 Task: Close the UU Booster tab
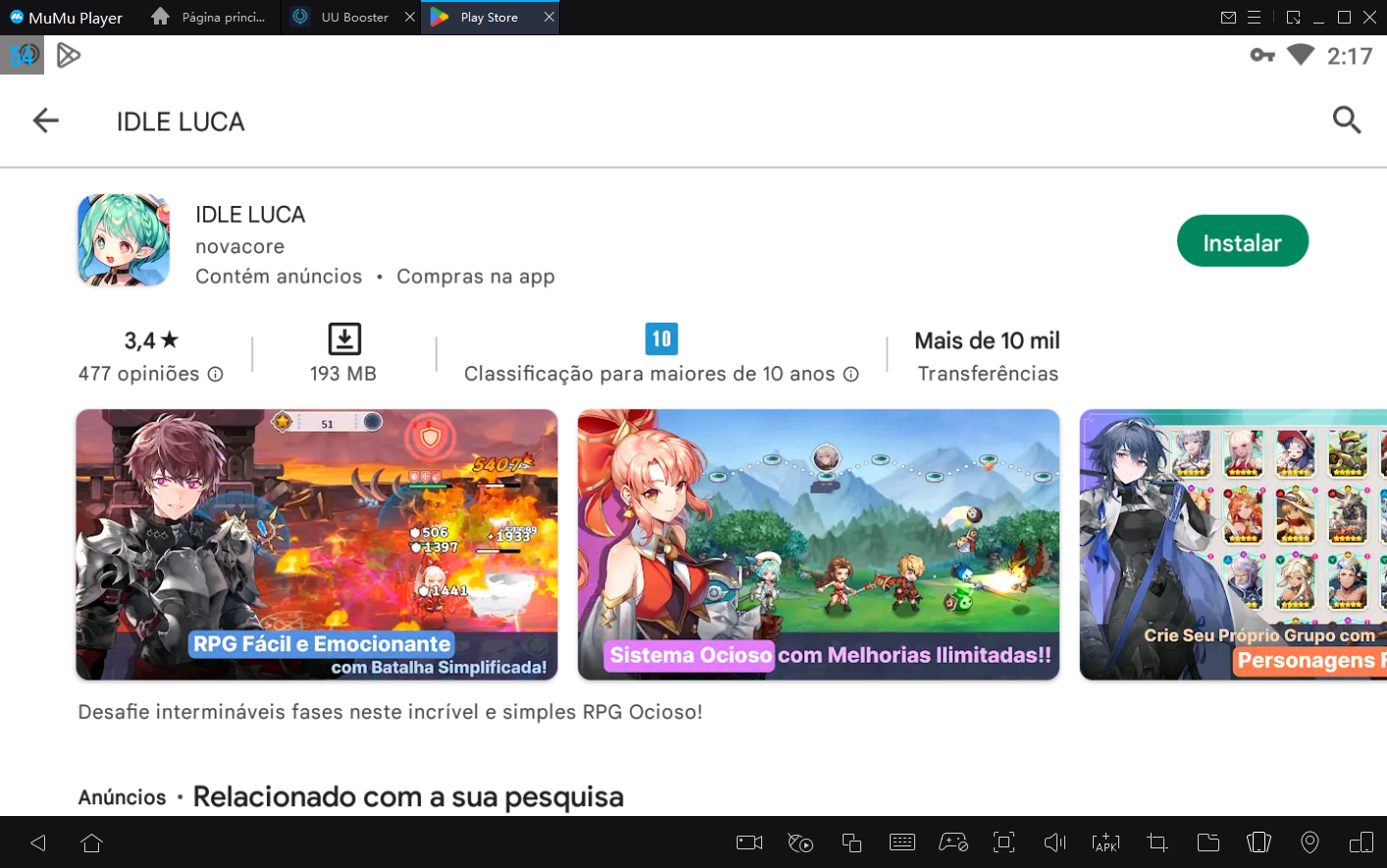click(410, 18)
